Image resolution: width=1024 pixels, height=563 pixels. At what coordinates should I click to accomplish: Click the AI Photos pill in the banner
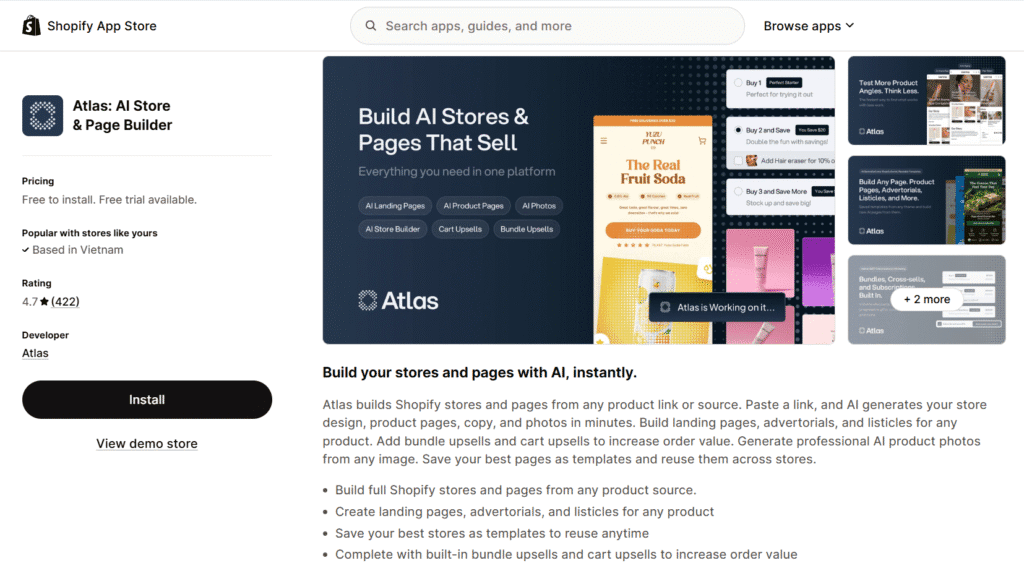539,206
